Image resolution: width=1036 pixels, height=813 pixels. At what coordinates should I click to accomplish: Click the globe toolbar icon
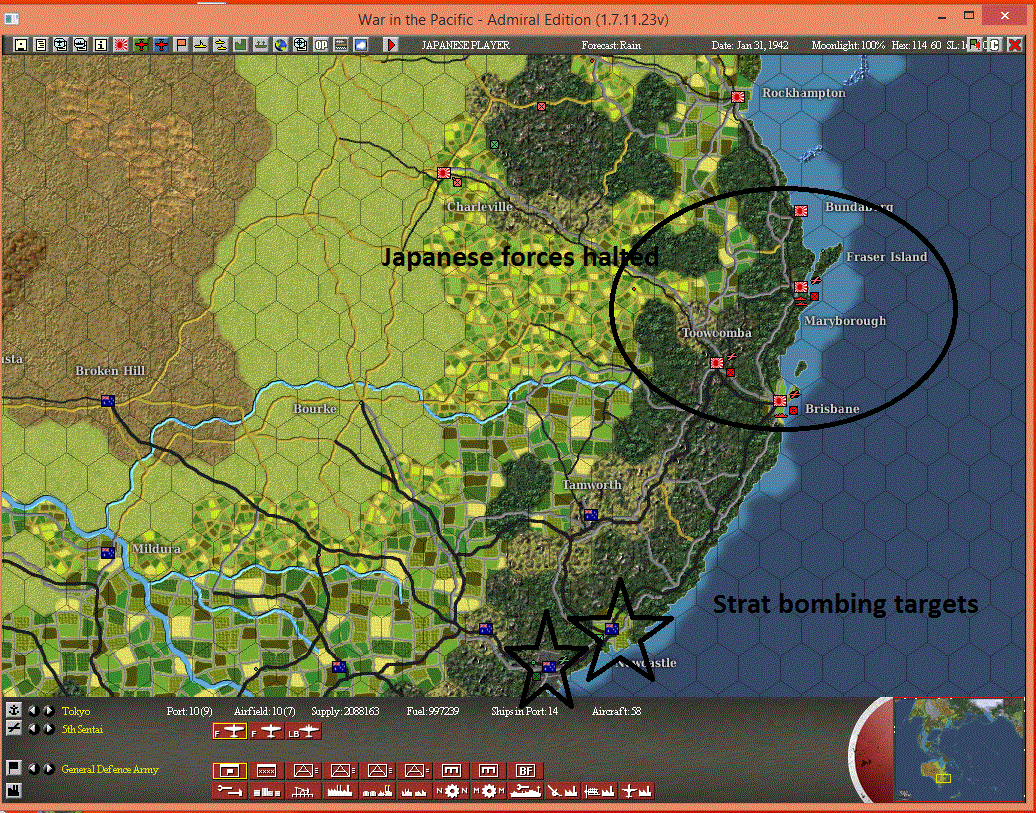(281, 45)
